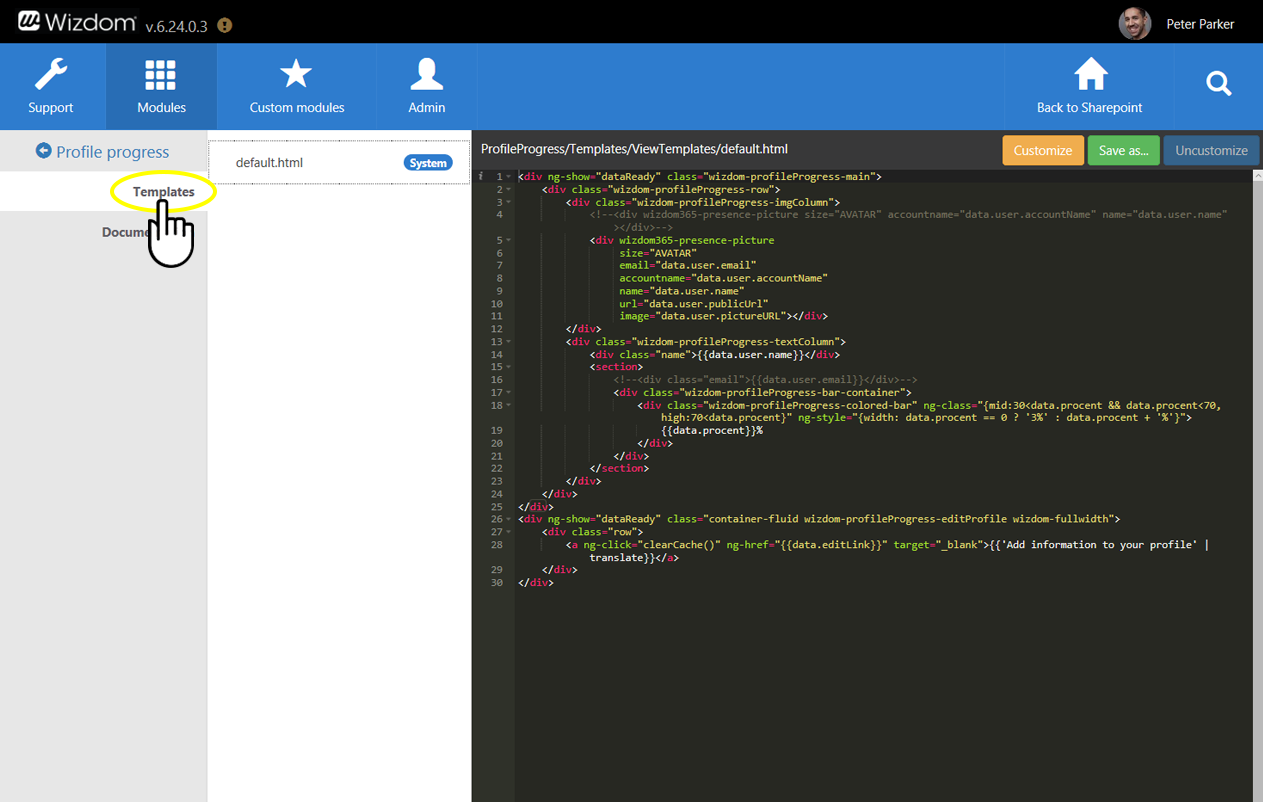Place cursor on email="data.user.email" on line 7
Image resolution: width=1263 pixels, height=802 pixels.
pyautogui.click(x=688, y=266)
